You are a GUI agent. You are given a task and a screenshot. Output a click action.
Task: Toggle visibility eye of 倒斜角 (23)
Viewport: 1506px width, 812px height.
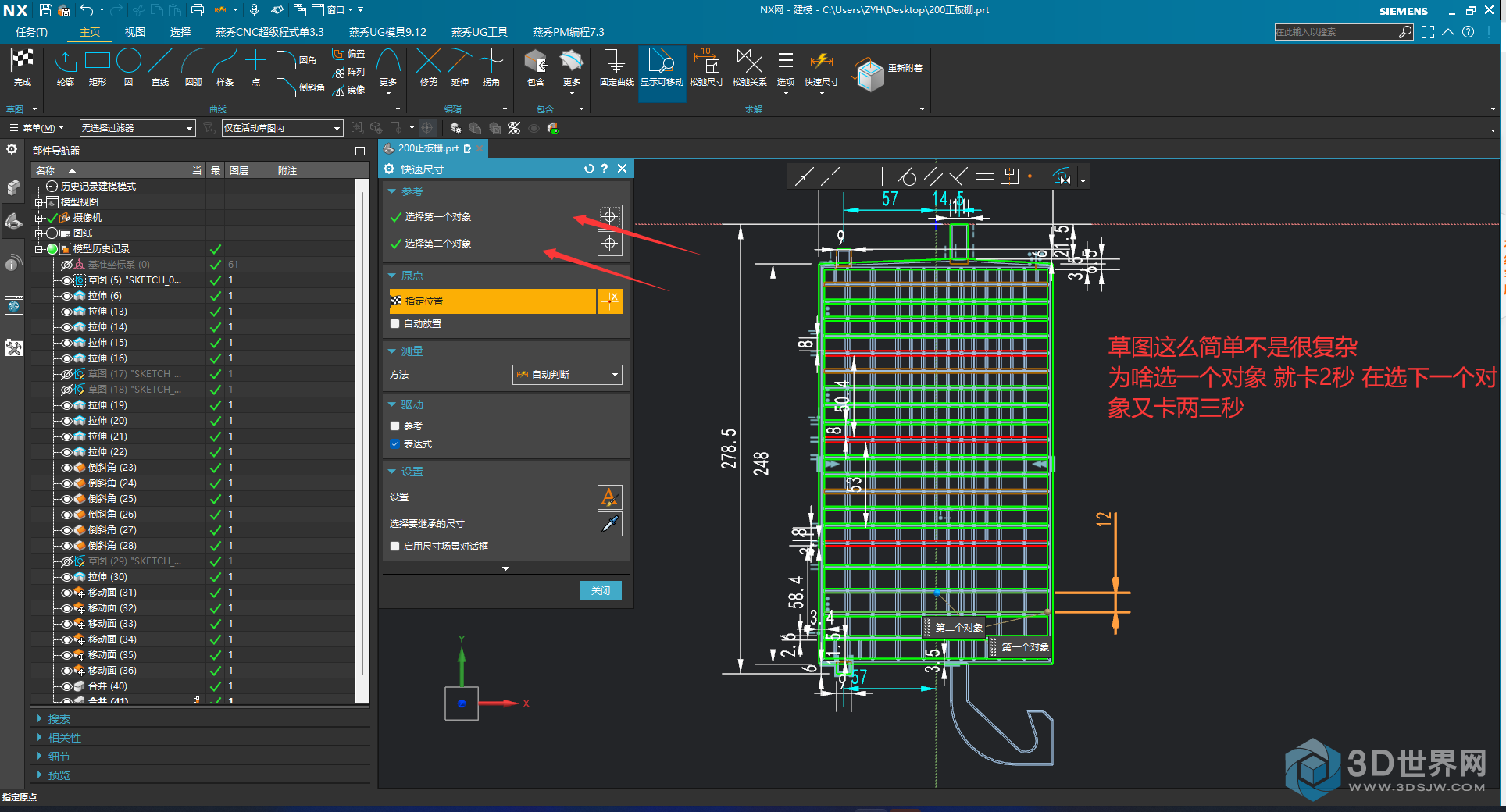click(x=67, y=468)
